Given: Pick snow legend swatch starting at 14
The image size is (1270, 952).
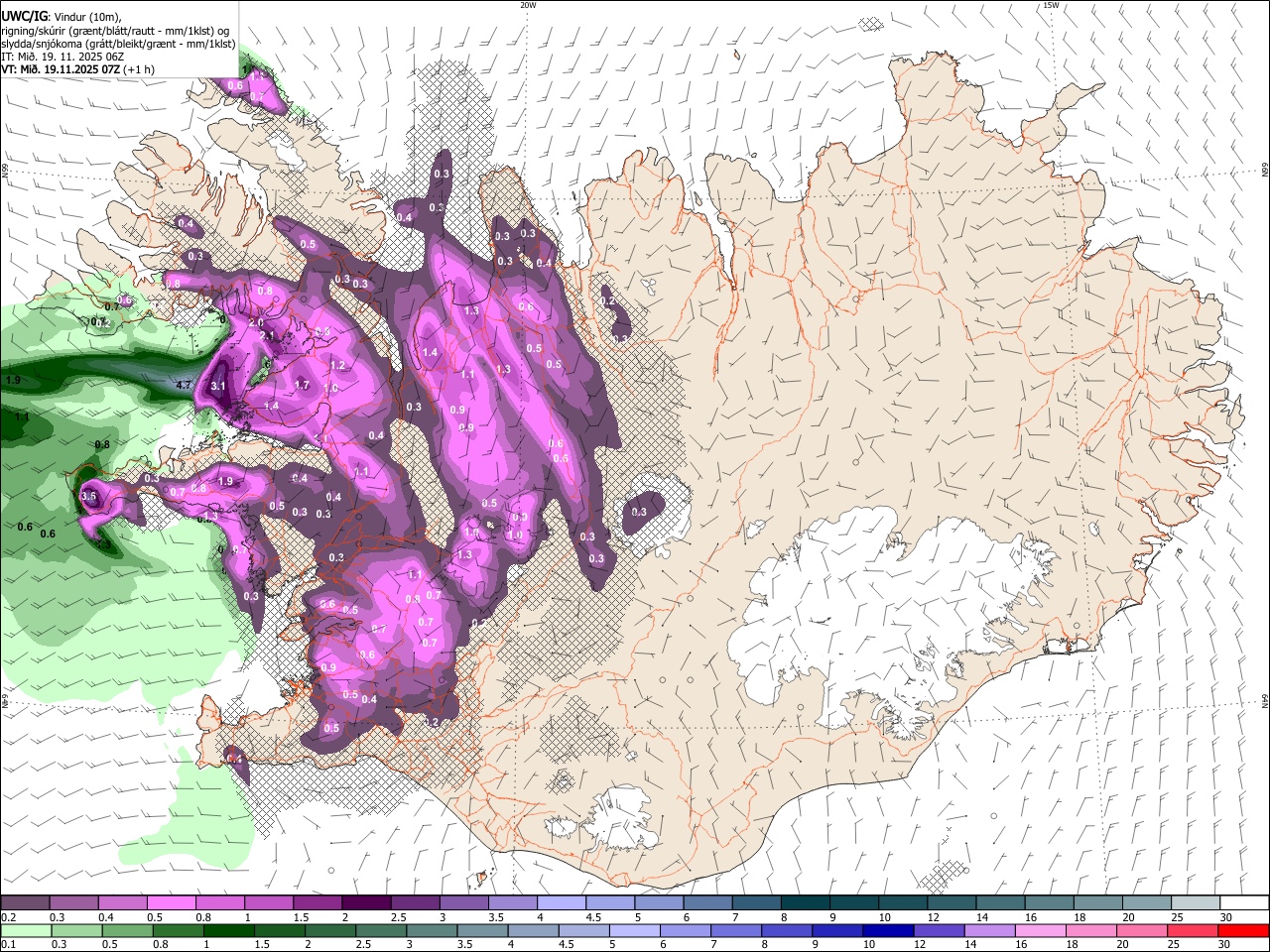Looking at the screenshot, I should click(1000, 903).
